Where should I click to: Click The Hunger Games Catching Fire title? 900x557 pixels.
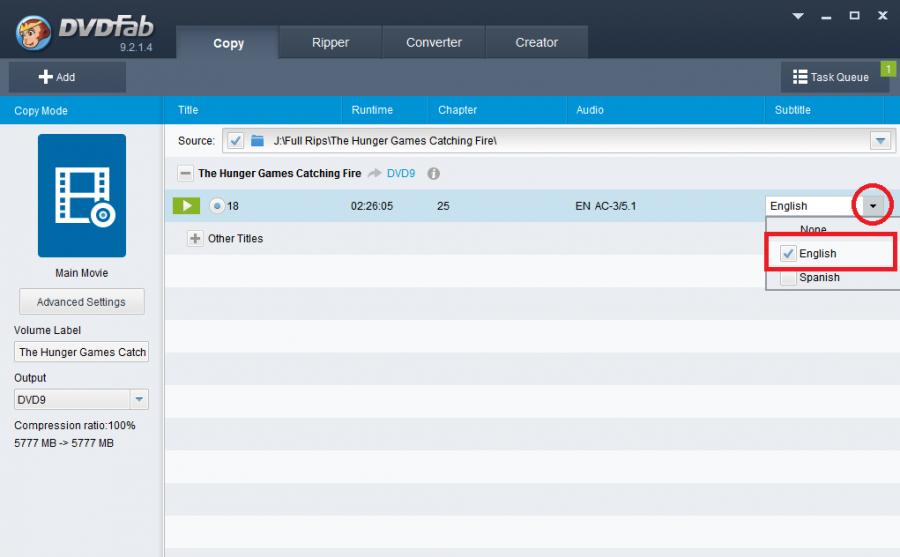click(x=280, y=173)
